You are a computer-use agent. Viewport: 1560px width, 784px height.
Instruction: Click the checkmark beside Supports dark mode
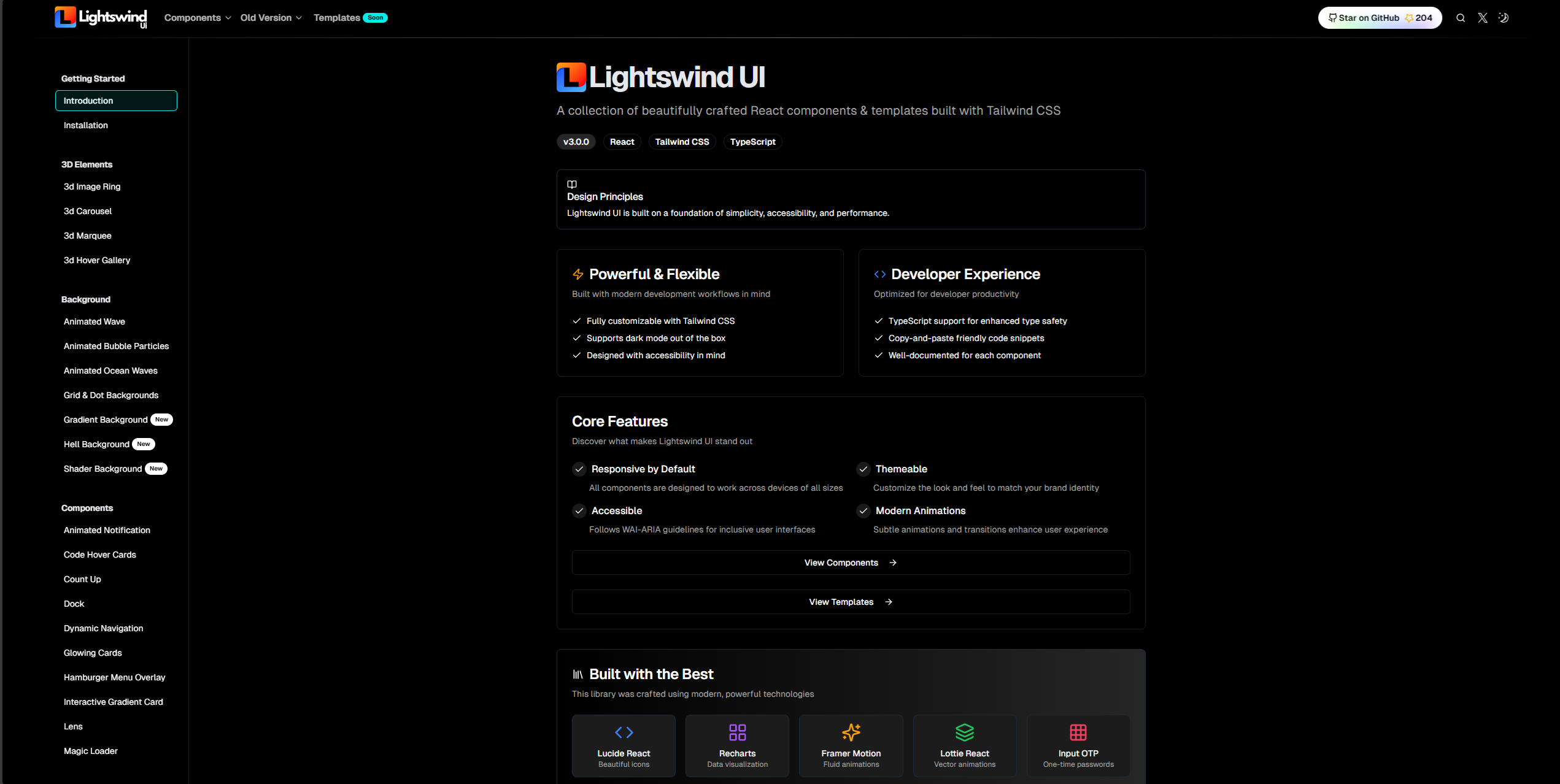click(x=577, y=338)
